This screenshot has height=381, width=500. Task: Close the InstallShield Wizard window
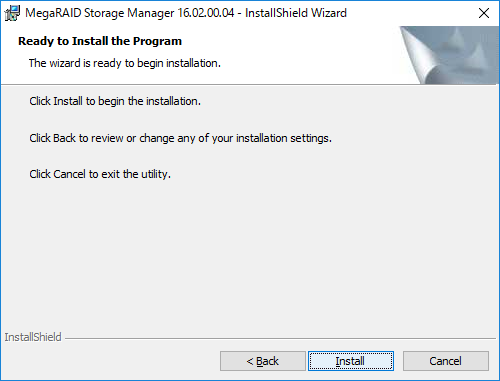pyautogui.click(x=484, y=13)
